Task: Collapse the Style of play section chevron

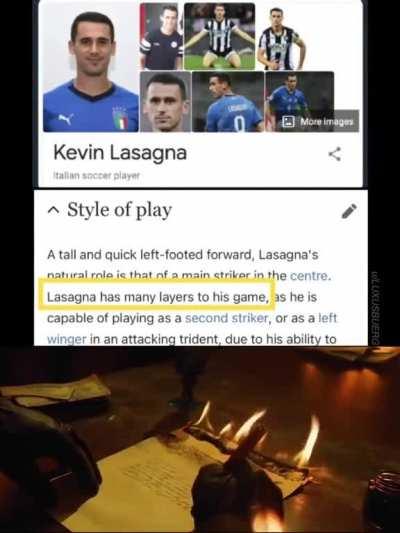Action: (53, 211)
